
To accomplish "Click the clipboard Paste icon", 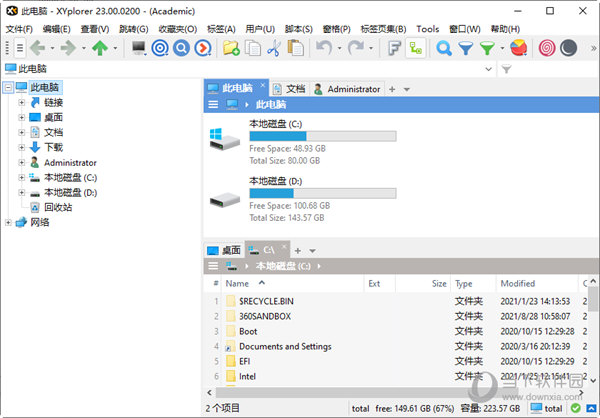I will coord(295,48).
